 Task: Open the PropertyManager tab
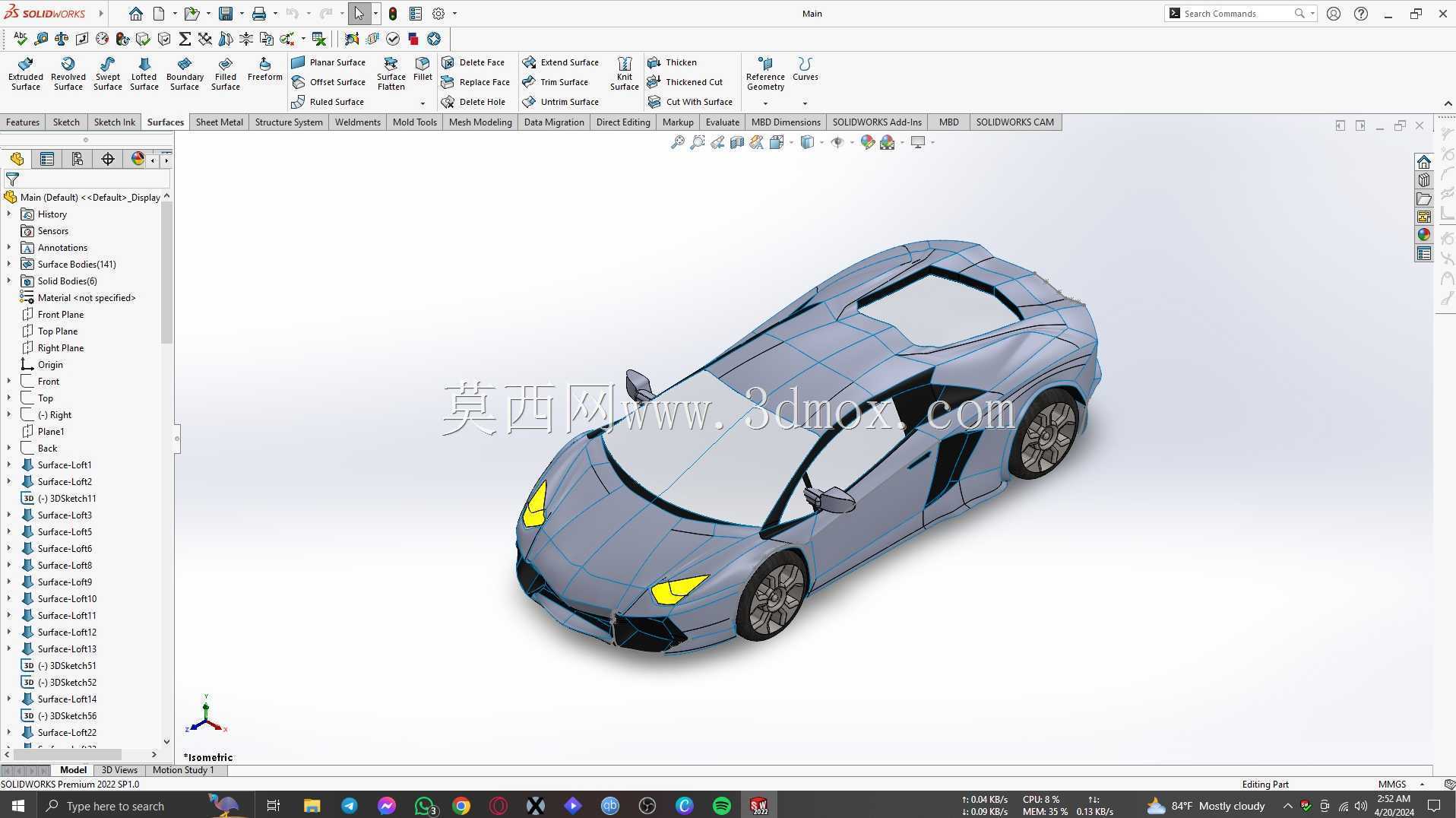47,159
